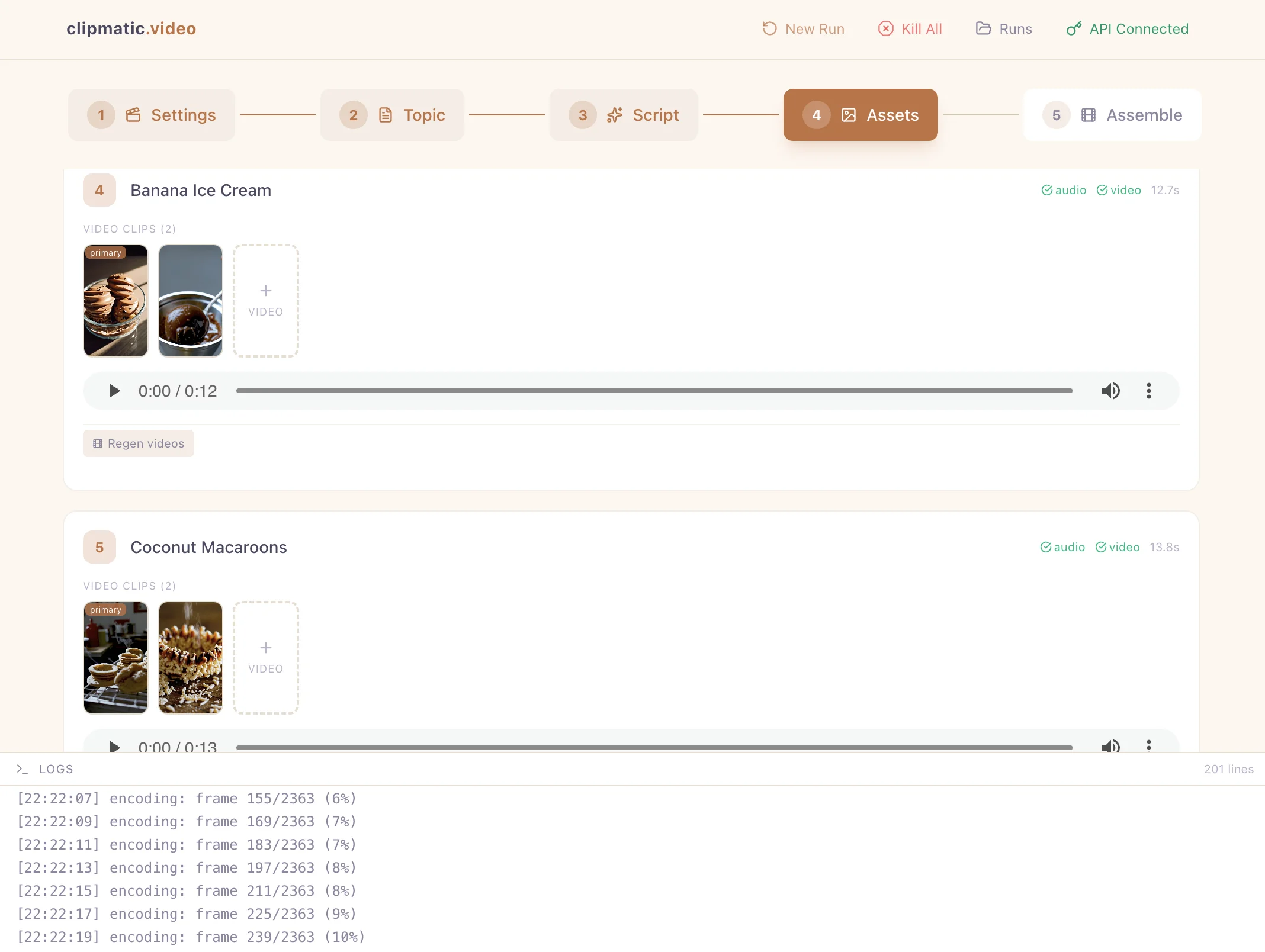Select the second Coconut Macaroons clip thumbnail
This screenshot has width=1265, height=952.
(x=191, y=658)
